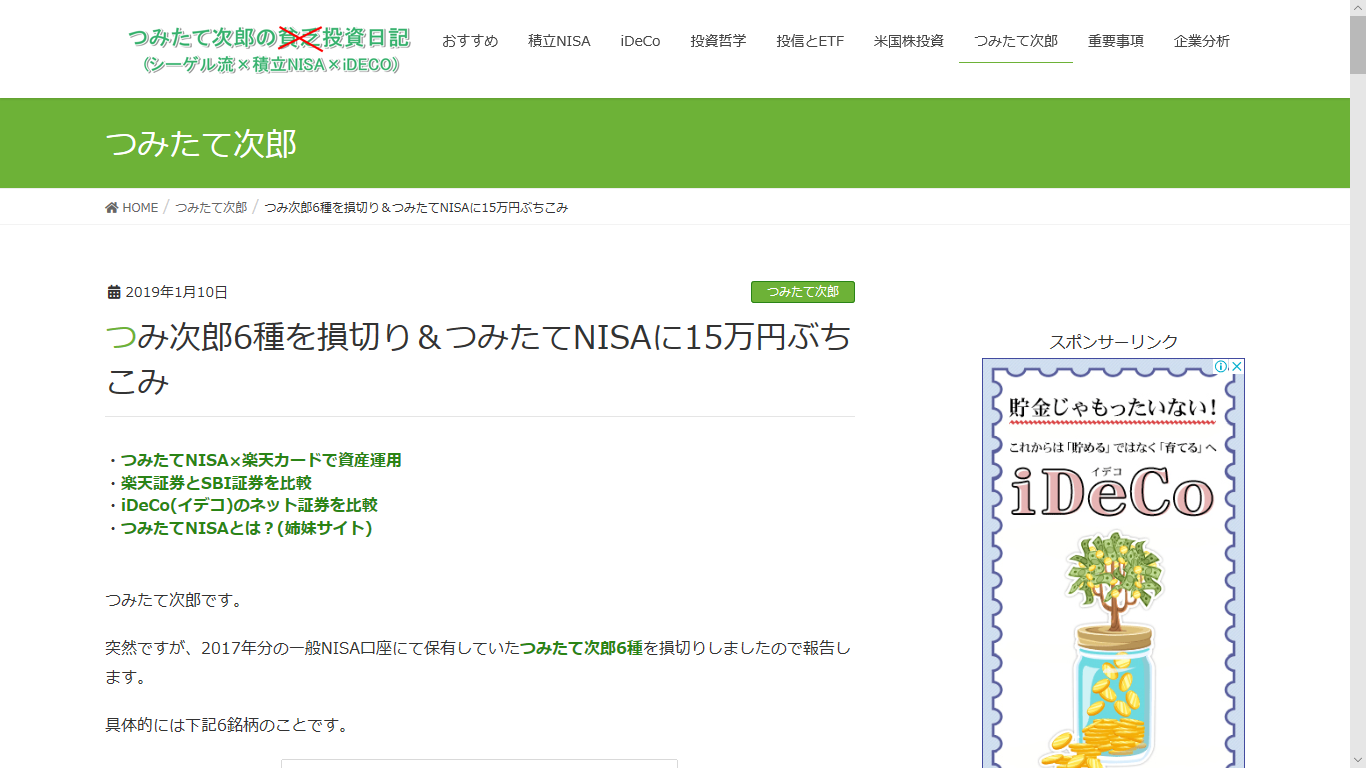Open the iDeCo navigation item
The width and height of the screenshot is (1366, 768).
coord(640,41)
